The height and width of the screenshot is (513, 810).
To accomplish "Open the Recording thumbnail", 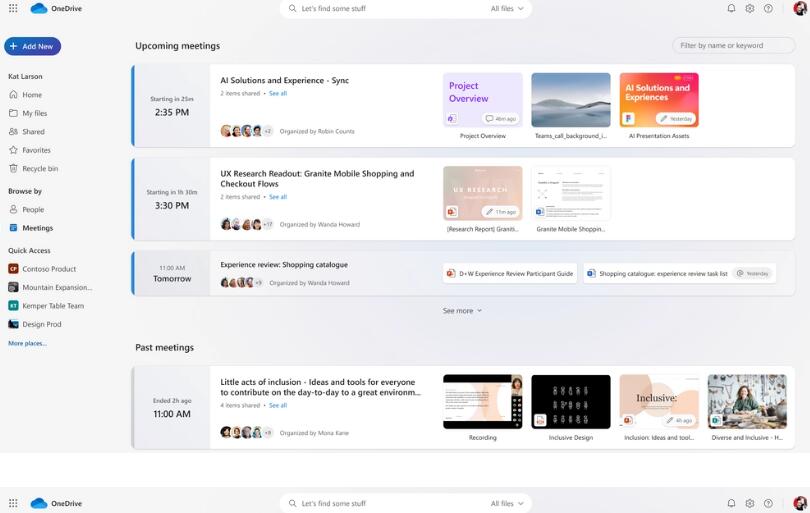I will click(x=482, y=402).
